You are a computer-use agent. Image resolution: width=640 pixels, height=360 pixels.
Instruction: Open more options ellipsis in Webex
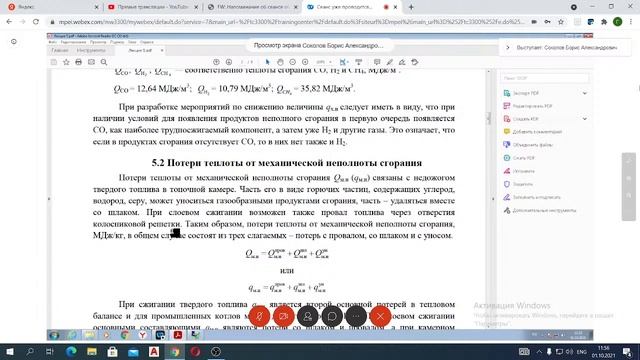356,316
